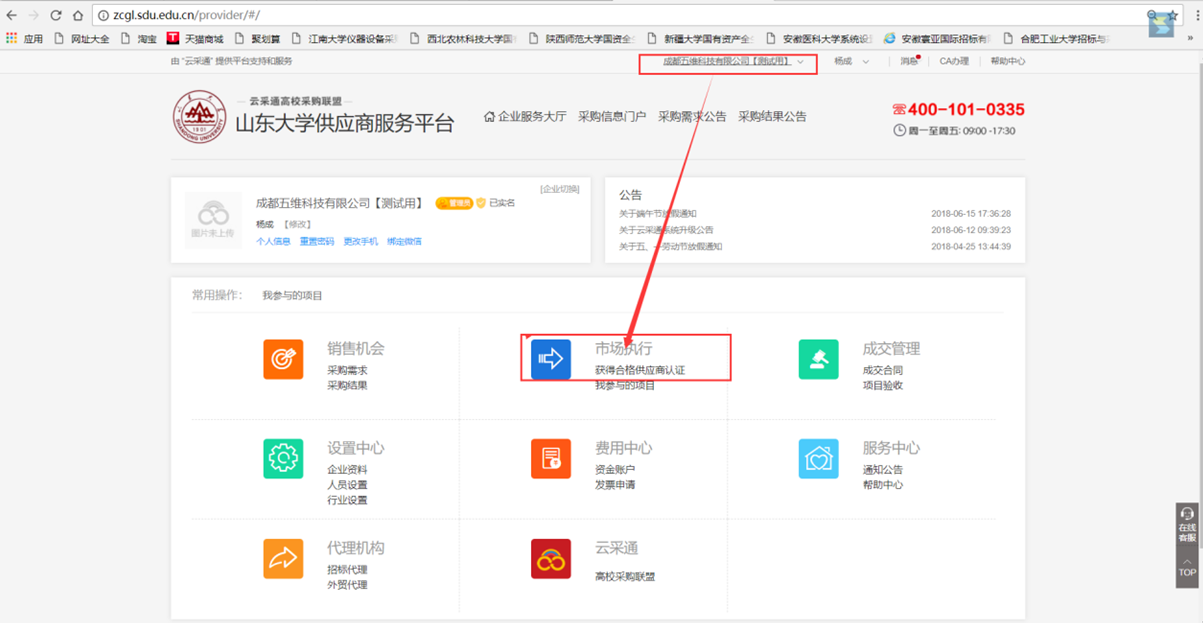
Task: Open 采购结果公告 in the navigation
Action: [772, 117]
